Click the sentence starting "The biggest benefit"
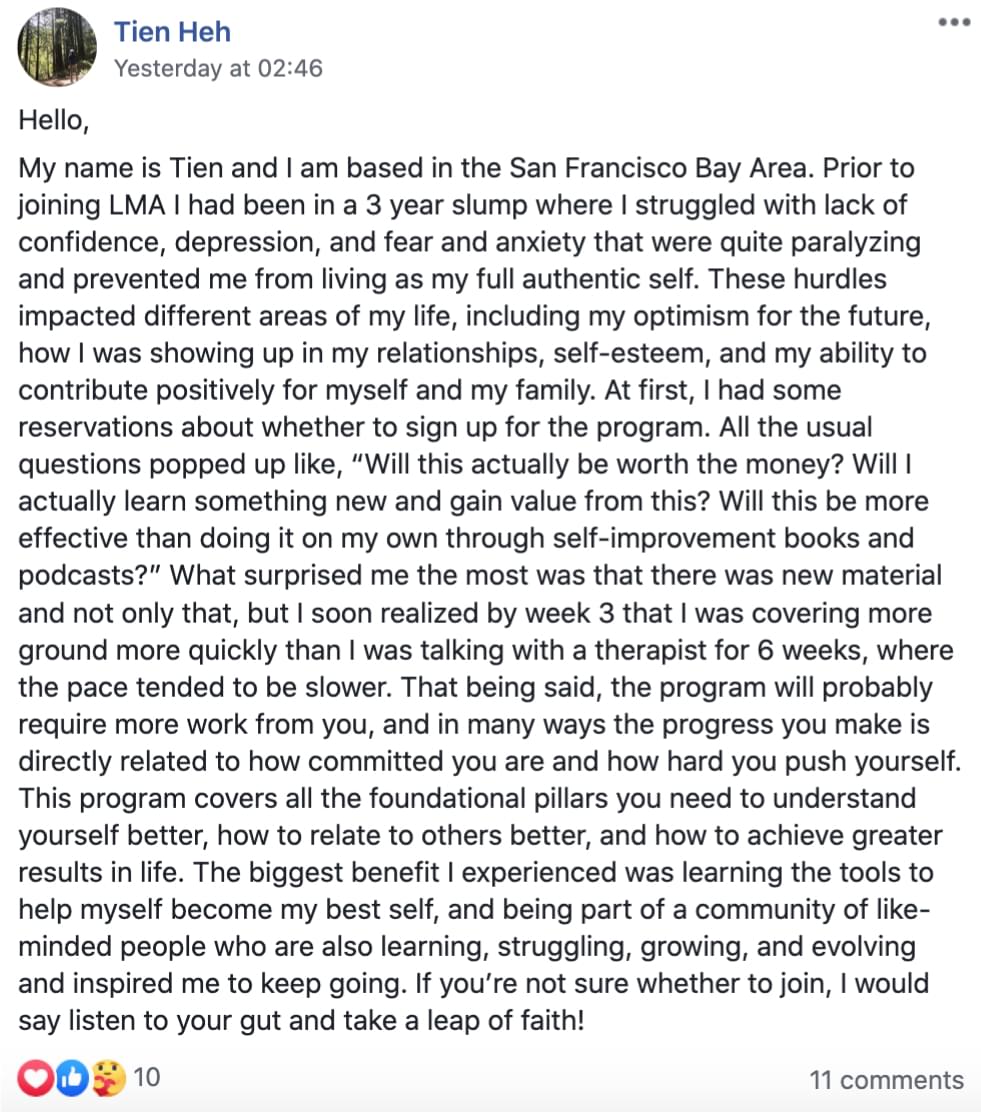Image resolution: width=981 pixels, height=1112 pixels. tap(476, 928)
